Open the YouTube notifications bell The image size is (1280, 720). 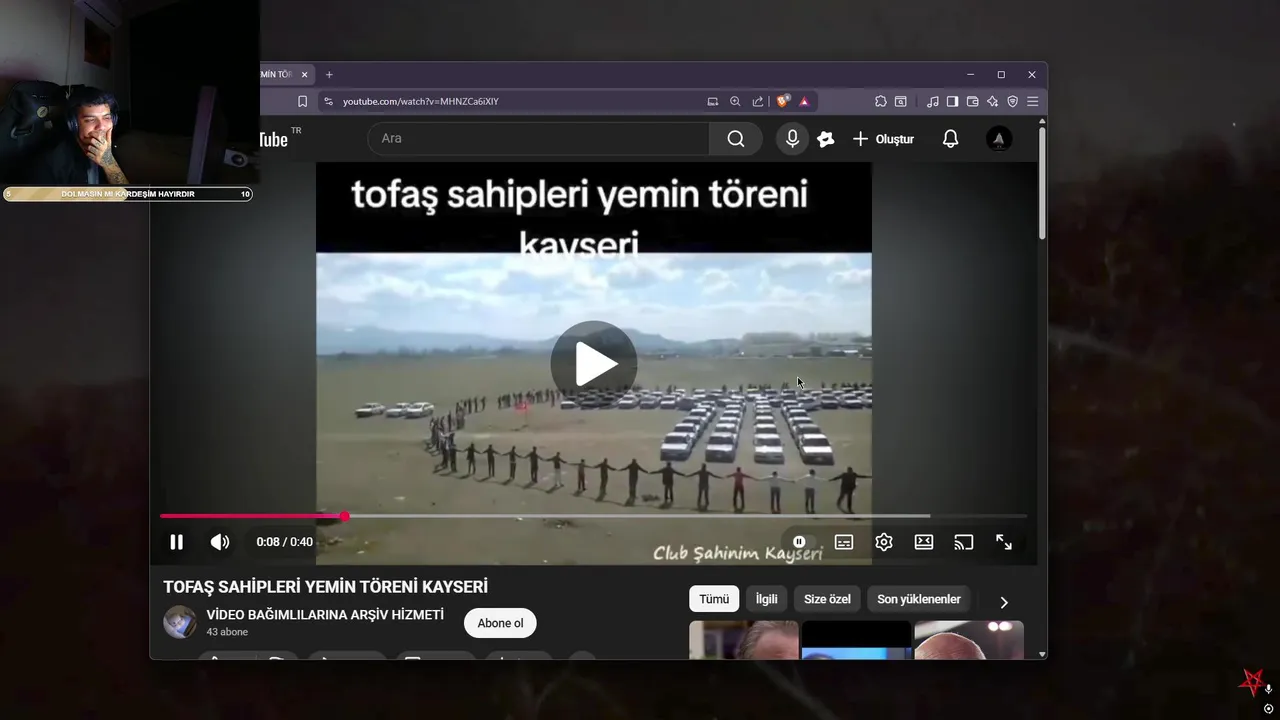951,139
